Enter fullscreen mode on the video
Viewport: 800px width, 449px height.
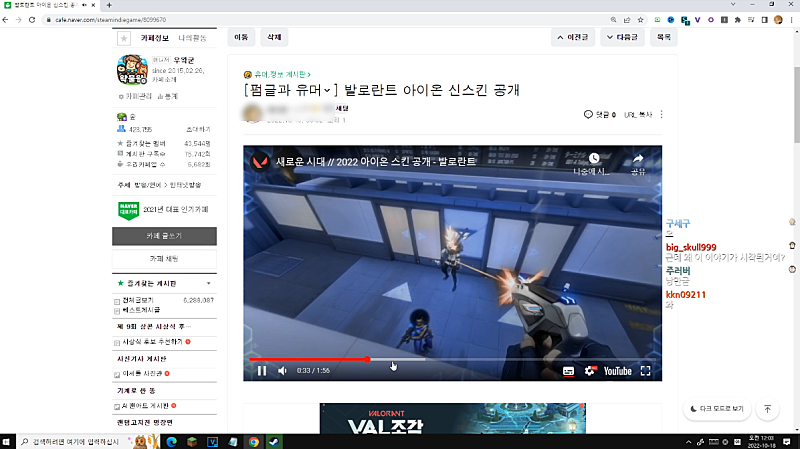(x=645, y=371)
